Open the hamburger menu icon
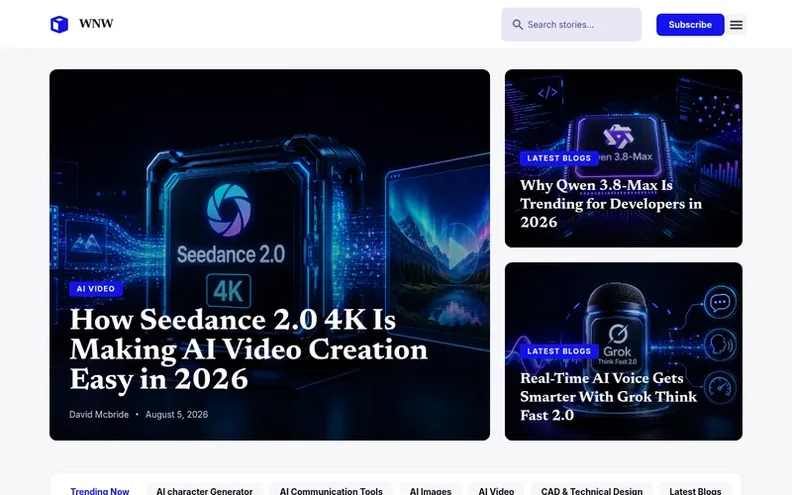 click(736, 25)
